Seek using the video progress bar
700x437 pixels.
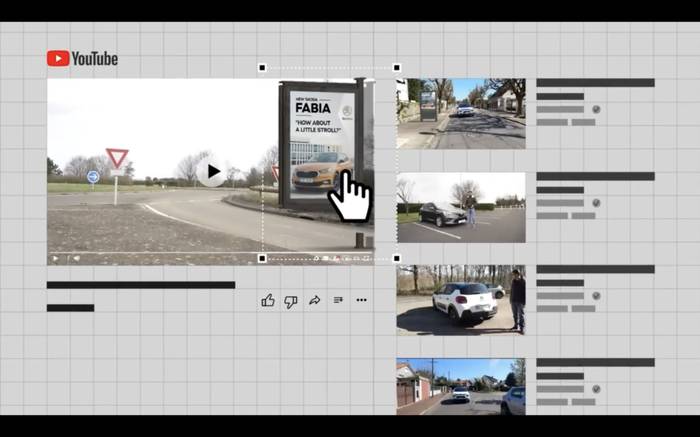click(211, 253)
